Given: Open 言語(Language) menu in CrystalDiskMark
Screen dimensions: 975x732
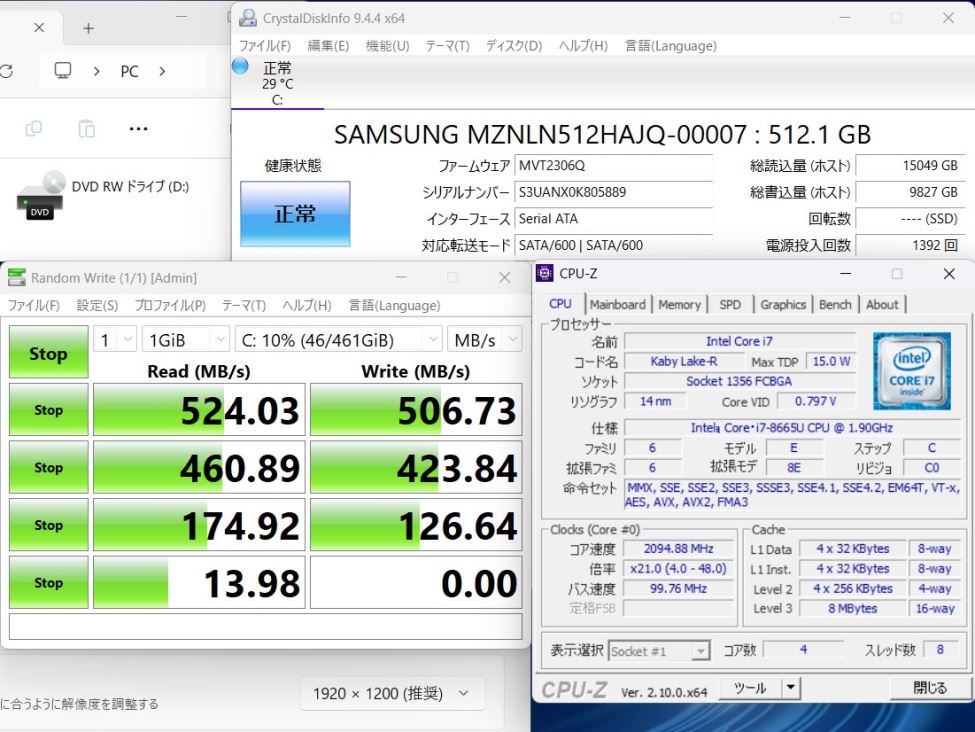Looking at the screenshot, I should point(394,305).
